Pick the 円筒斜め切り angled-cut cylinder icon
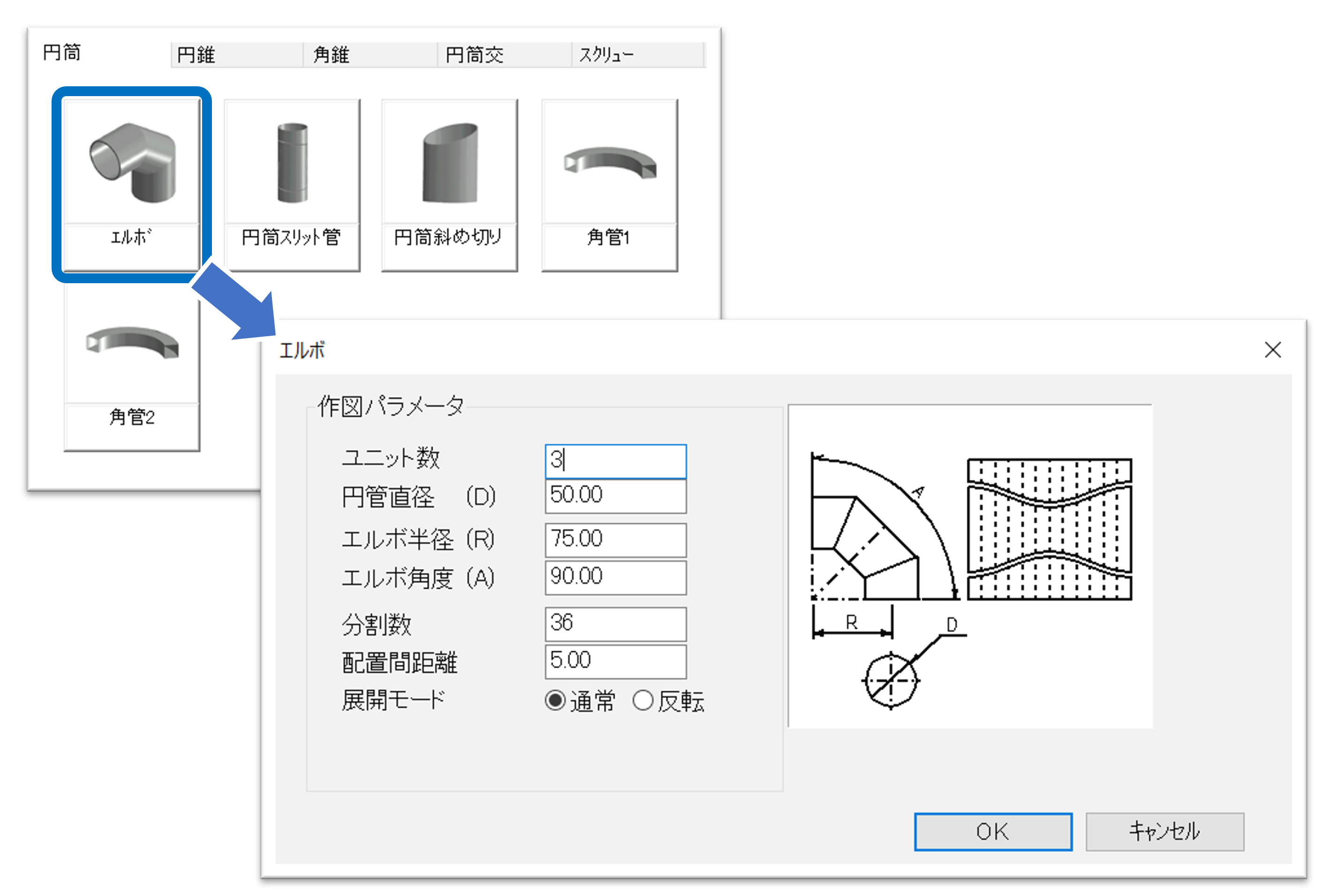The height and width of the screenshot is (896, 1326). click(x=450, y=163)
